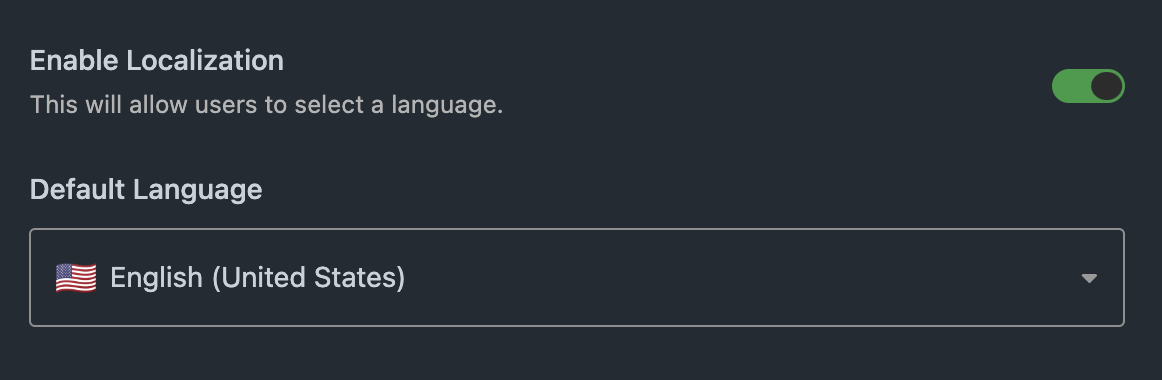Open the Default Language dropdown
1162x380 pixels.
pyautogui.click(x=577, y=277)
